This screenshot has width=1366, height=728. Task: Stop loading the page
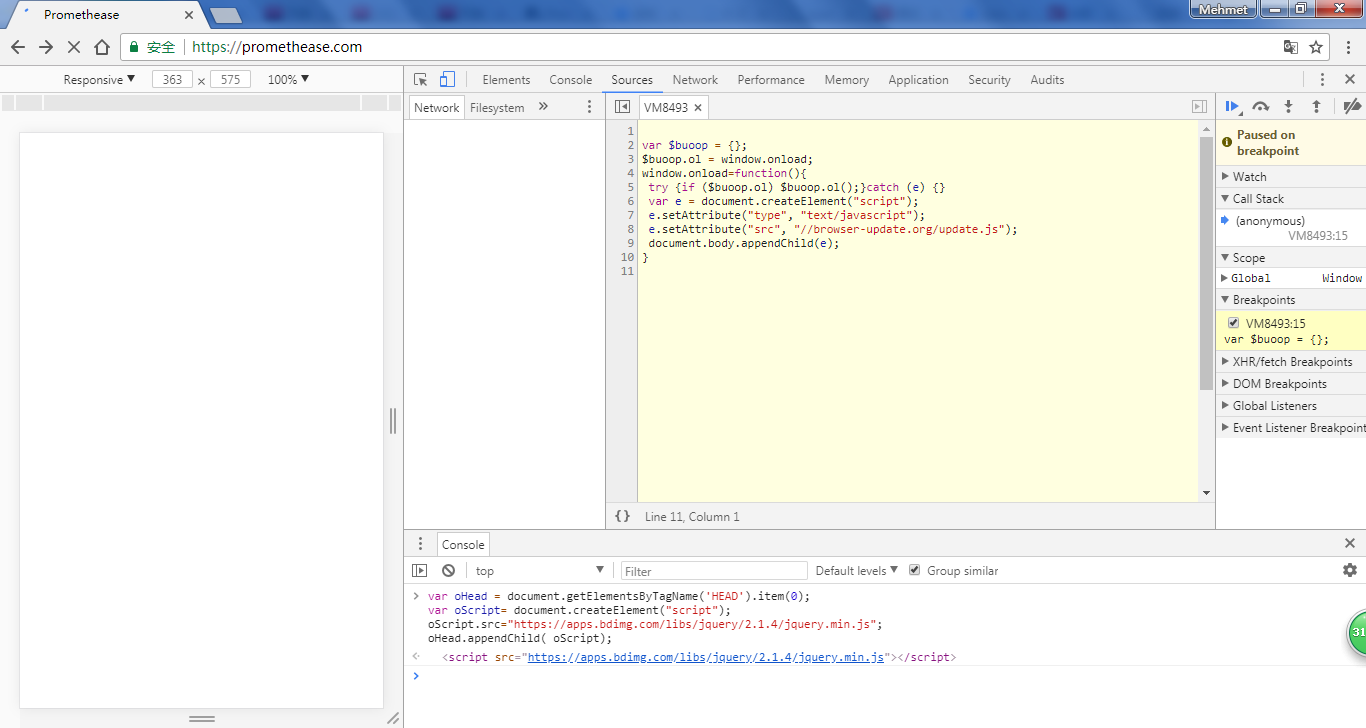point(74,47)
